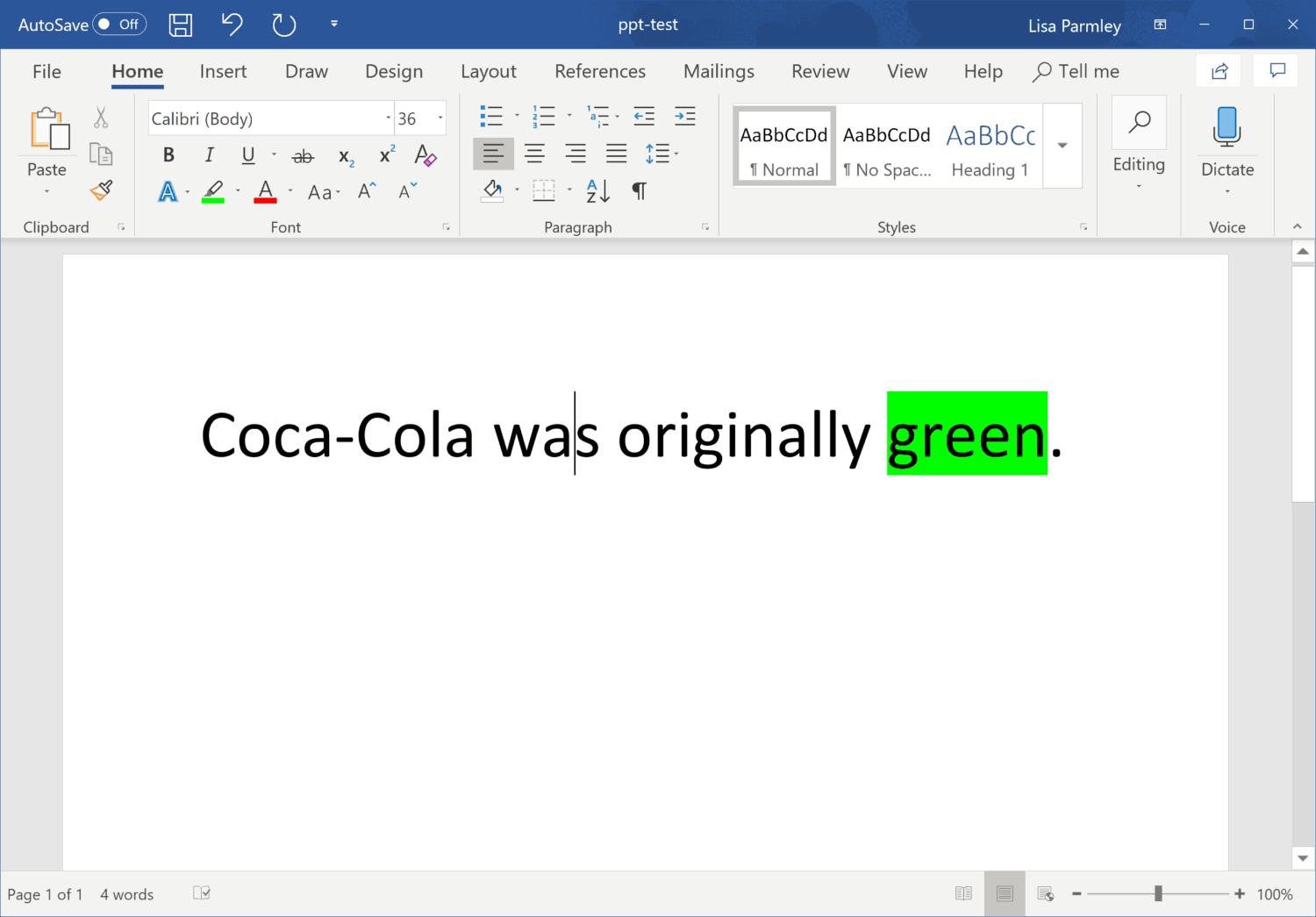This screenshot has width=1316, height=917.
Task: Open the File tab
Action: pyautogui.click(x=46, y=71)
